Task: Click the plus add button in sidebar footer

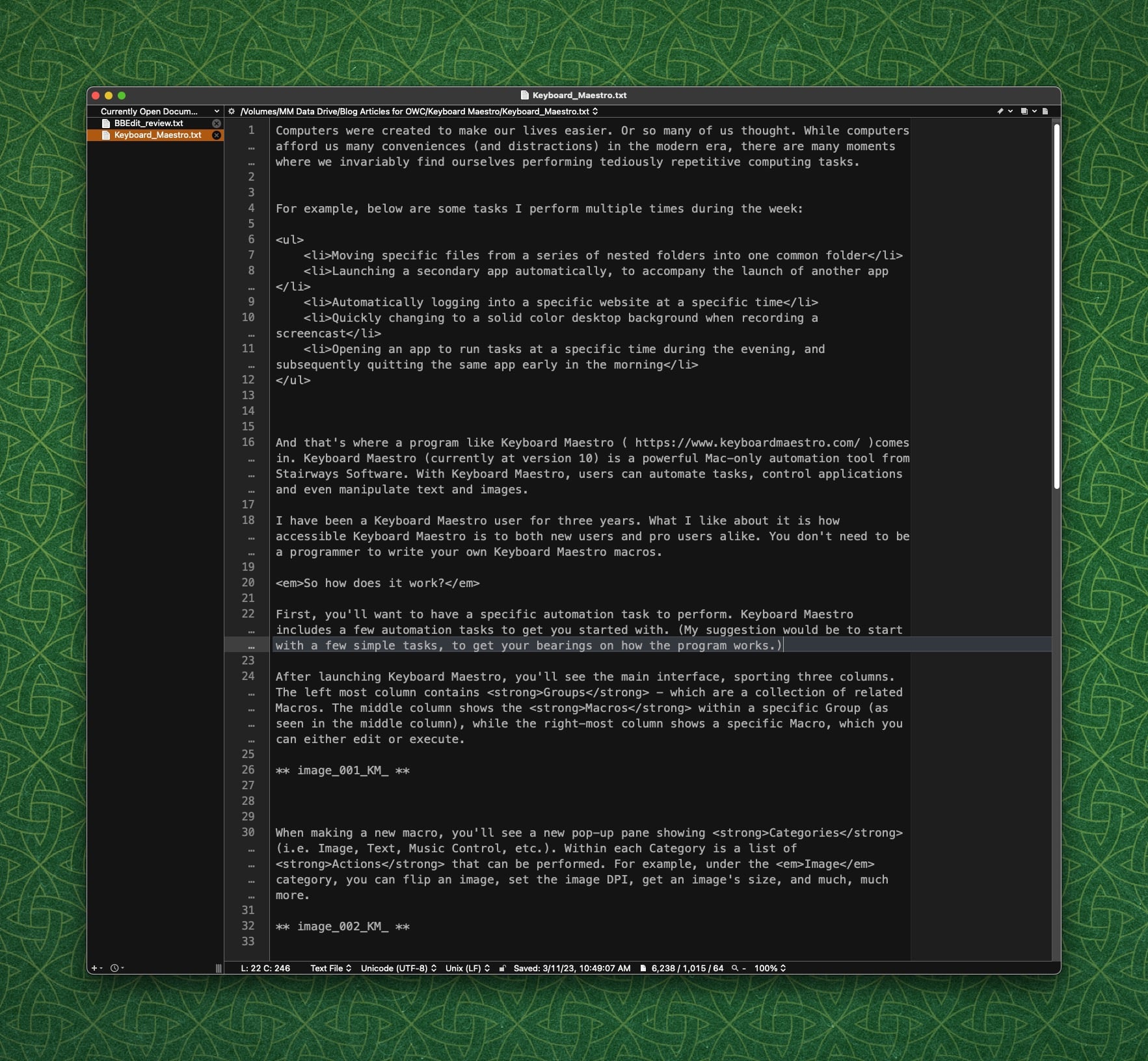Action: pyautogui.click(x=94, y=968)
